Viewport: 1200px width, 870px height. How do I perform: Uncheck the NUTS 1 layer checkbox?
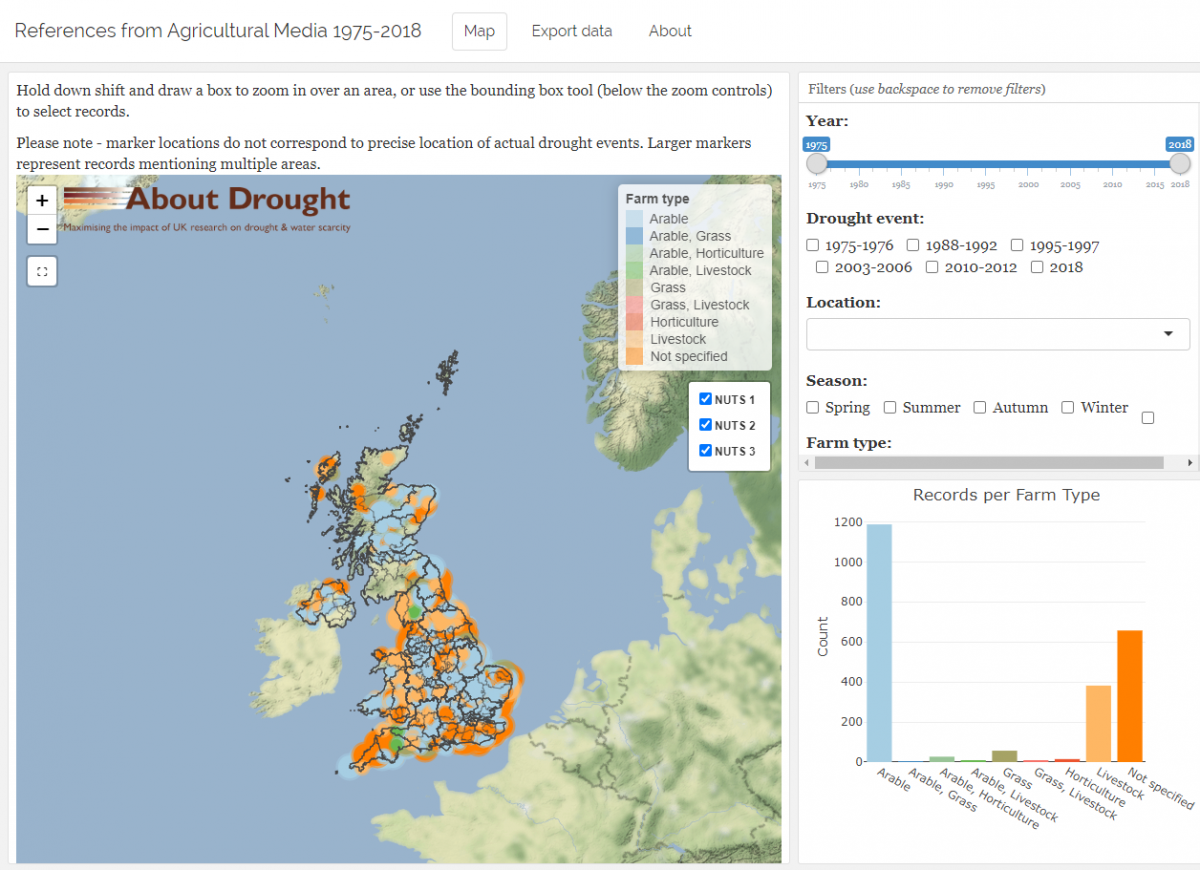coord(705,399)
